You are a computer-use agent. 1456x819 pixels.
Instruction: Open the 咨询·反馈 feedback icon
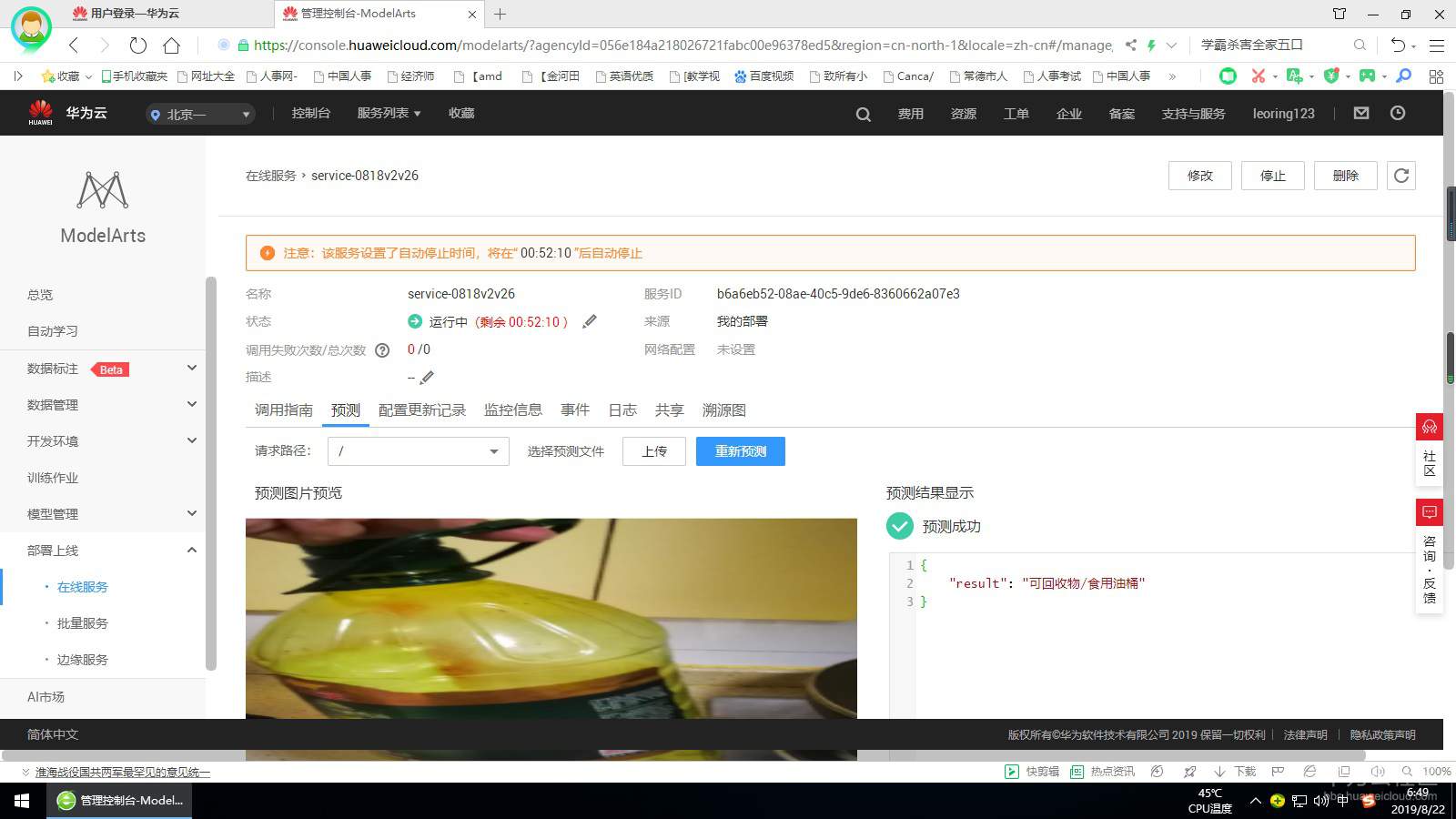pos(1429,511)
